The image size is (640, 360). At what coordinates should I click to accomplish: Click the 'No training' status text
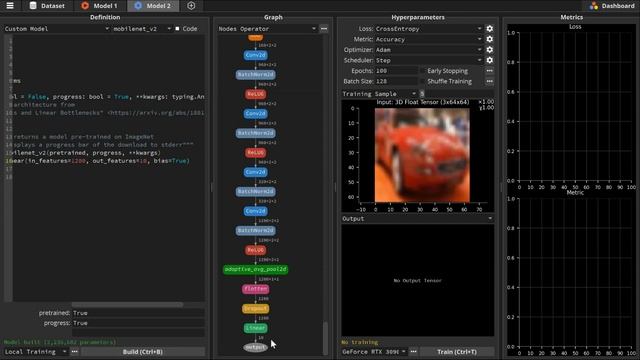[x=360, y=342]
